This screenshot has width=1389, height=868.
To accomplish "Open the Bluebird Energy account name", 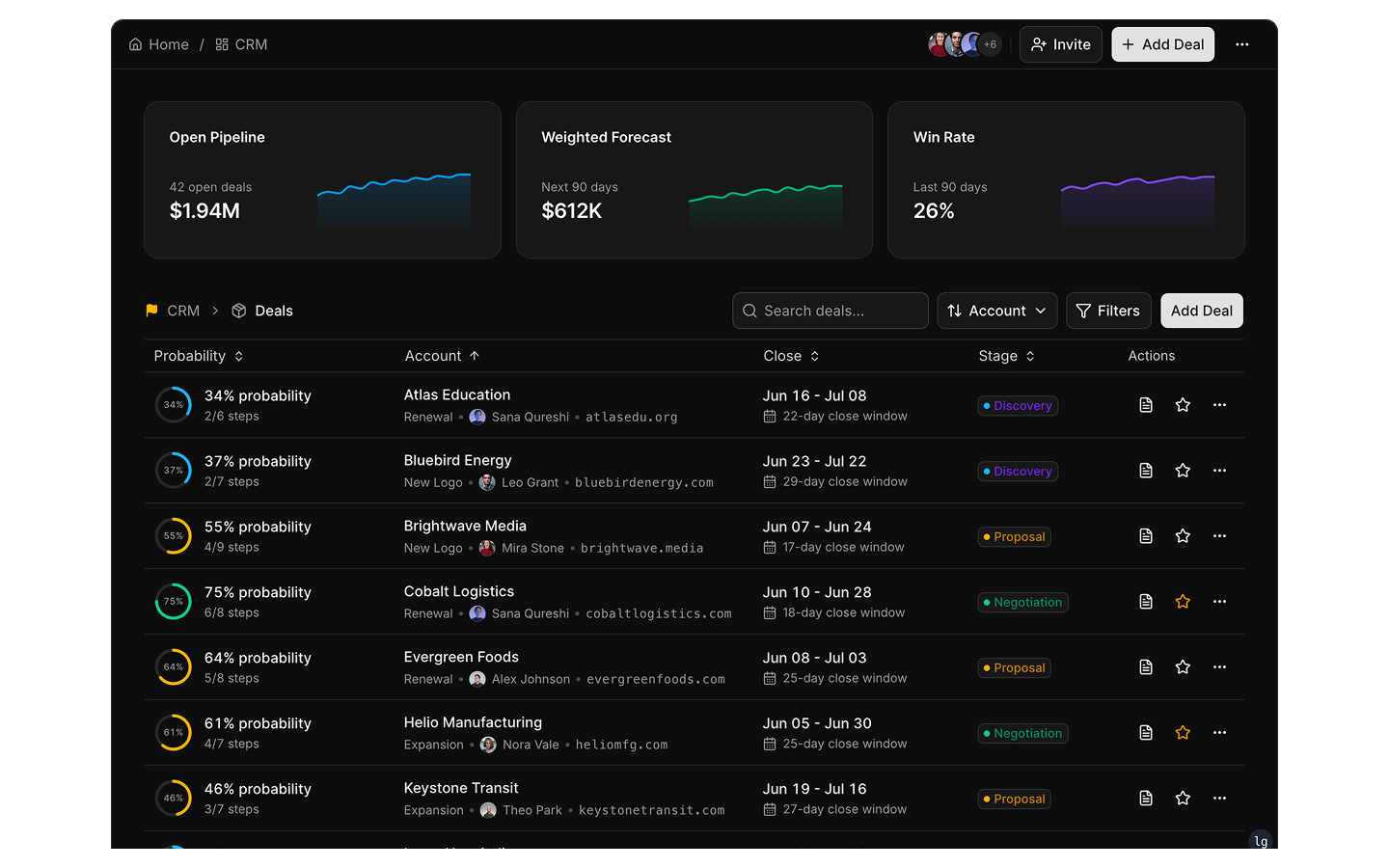I will (458, 460).
